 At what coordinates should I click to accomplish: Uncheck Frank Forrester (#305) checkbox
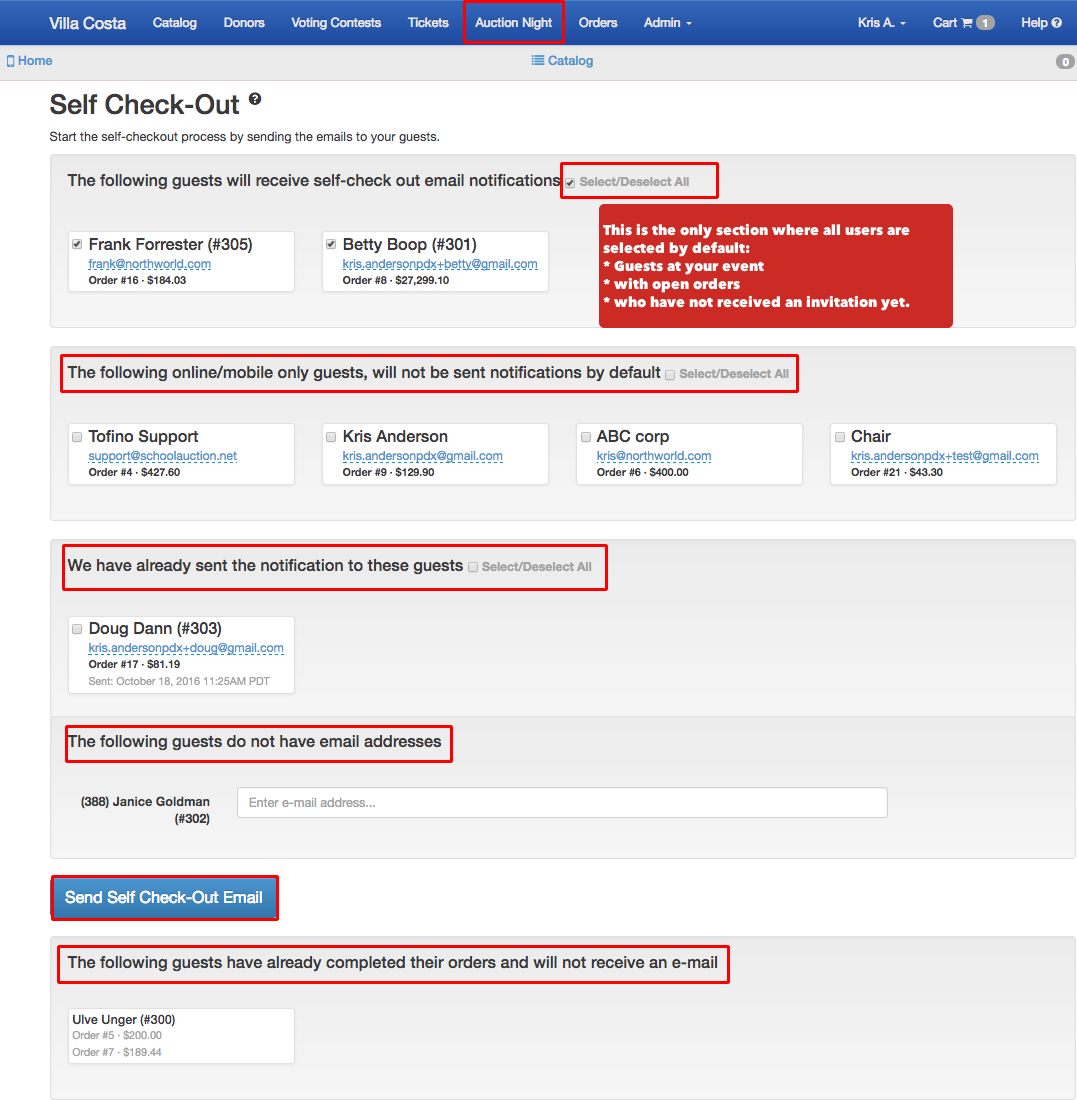(77, 244)
